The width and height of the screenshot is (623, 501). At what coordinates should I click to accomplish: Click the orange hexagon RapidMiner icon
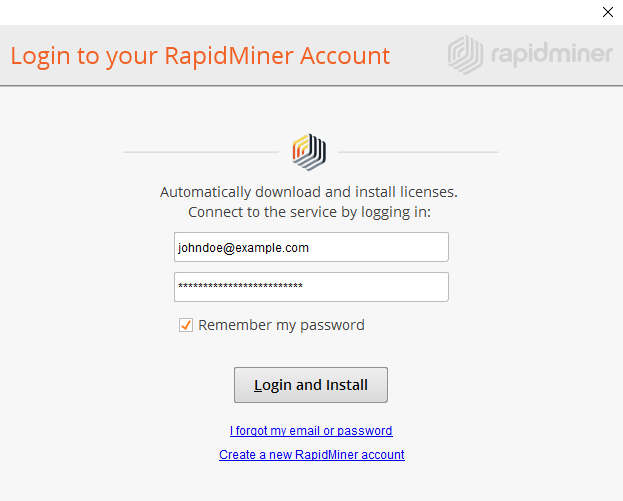coord(309,152)
